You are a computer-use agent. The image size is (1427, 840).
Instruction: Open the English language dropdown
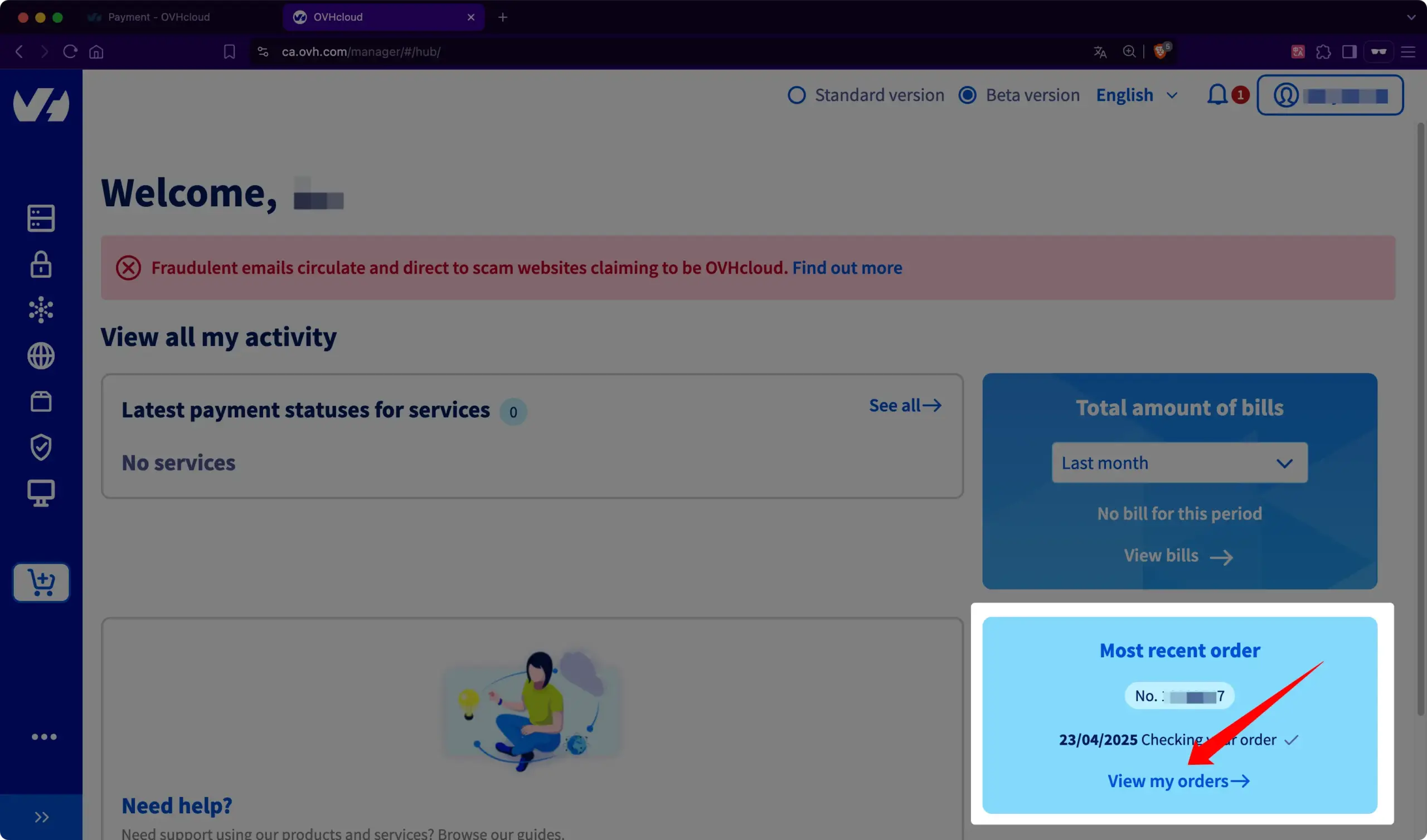(x=1137, y=95)
